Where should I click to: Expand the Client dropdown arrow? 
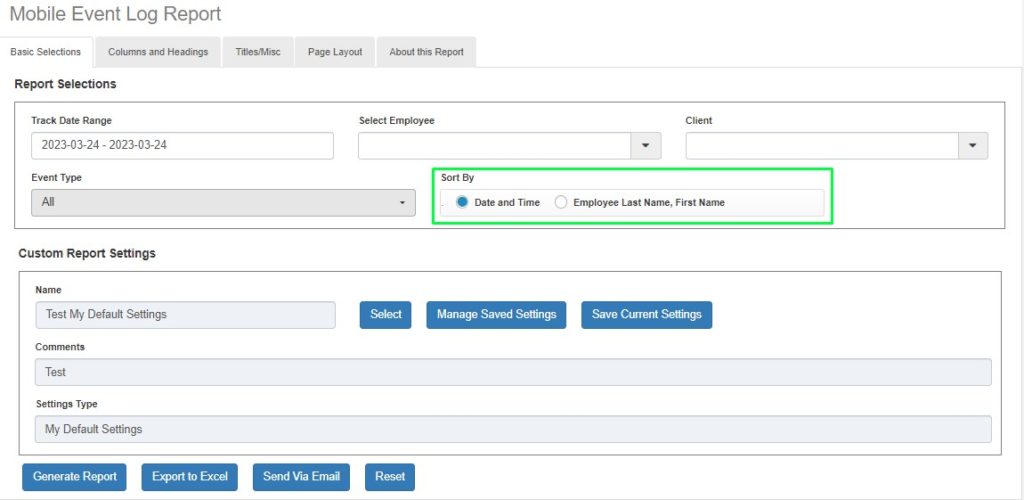[973, 146]
